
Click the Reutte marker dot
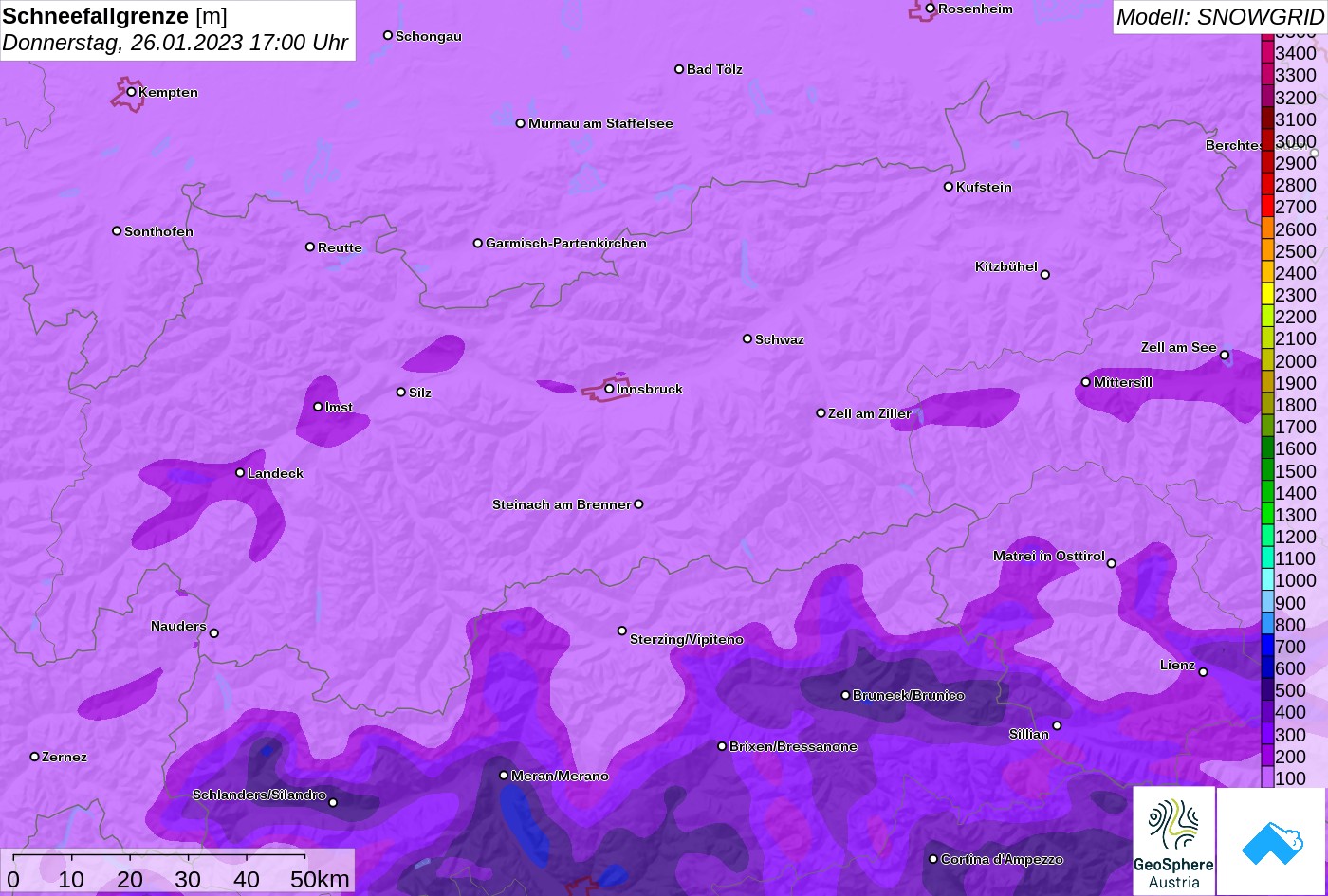pyautogui.click(x=310, y=247)
